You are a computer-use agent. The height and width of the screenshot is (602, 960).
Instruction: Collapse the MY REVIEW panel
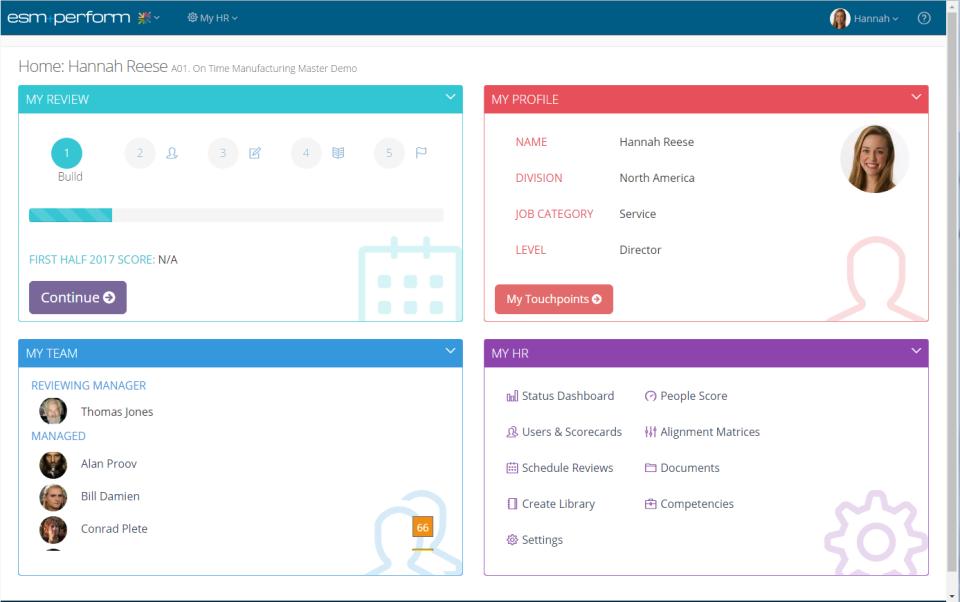pos(449,98)
